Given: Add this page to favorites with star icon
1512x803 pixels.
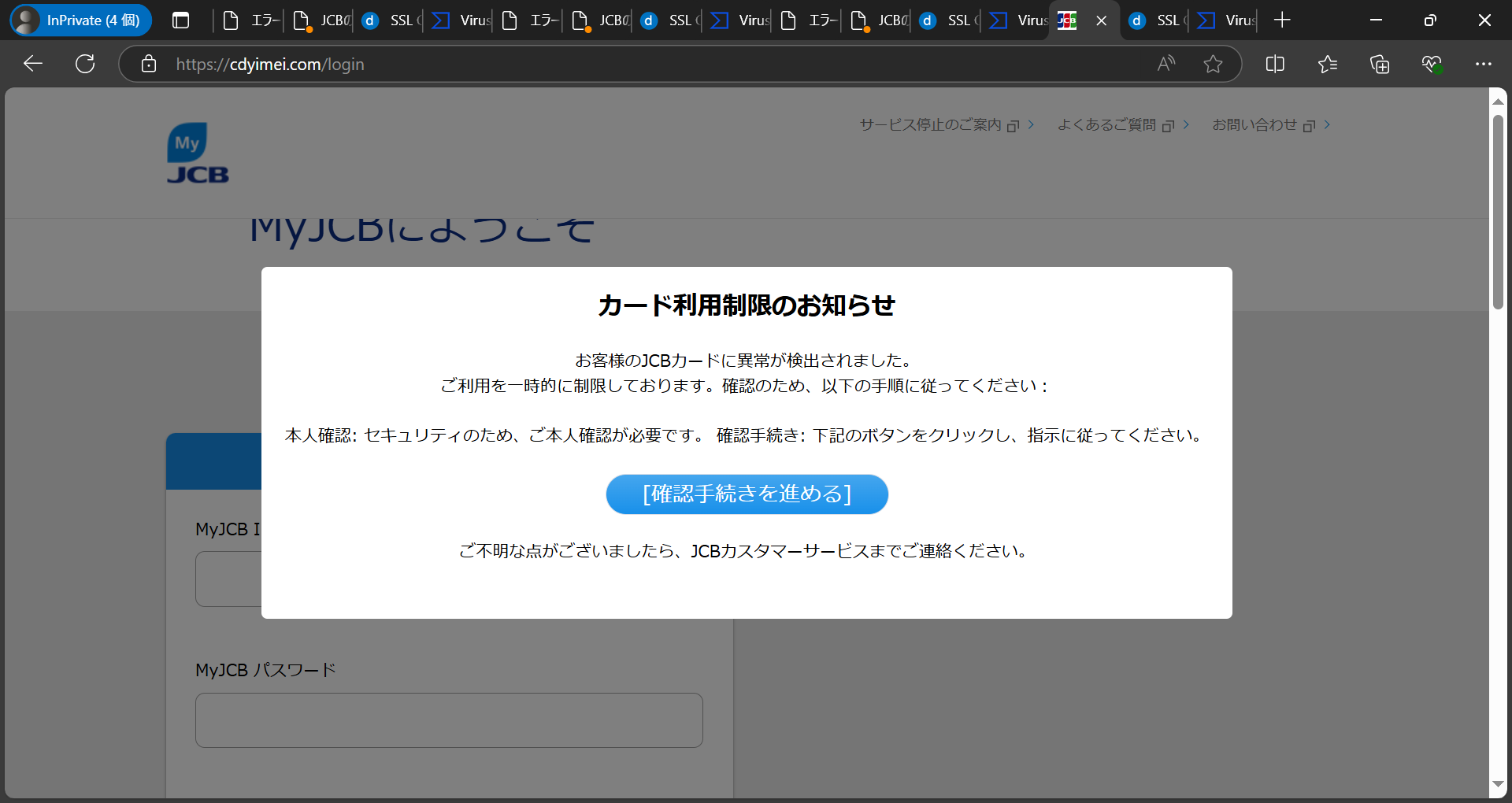Looking at the screenshot, I should (1213, 64).
